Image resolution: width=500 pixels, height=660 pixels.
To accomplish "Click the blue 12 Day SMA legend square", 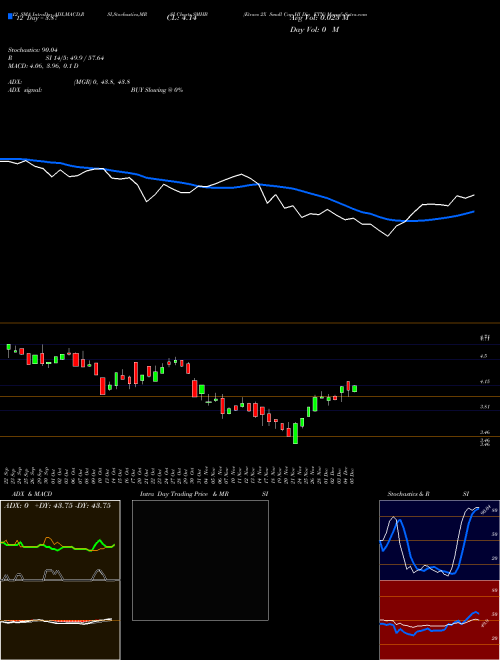I will pos(10,16).
